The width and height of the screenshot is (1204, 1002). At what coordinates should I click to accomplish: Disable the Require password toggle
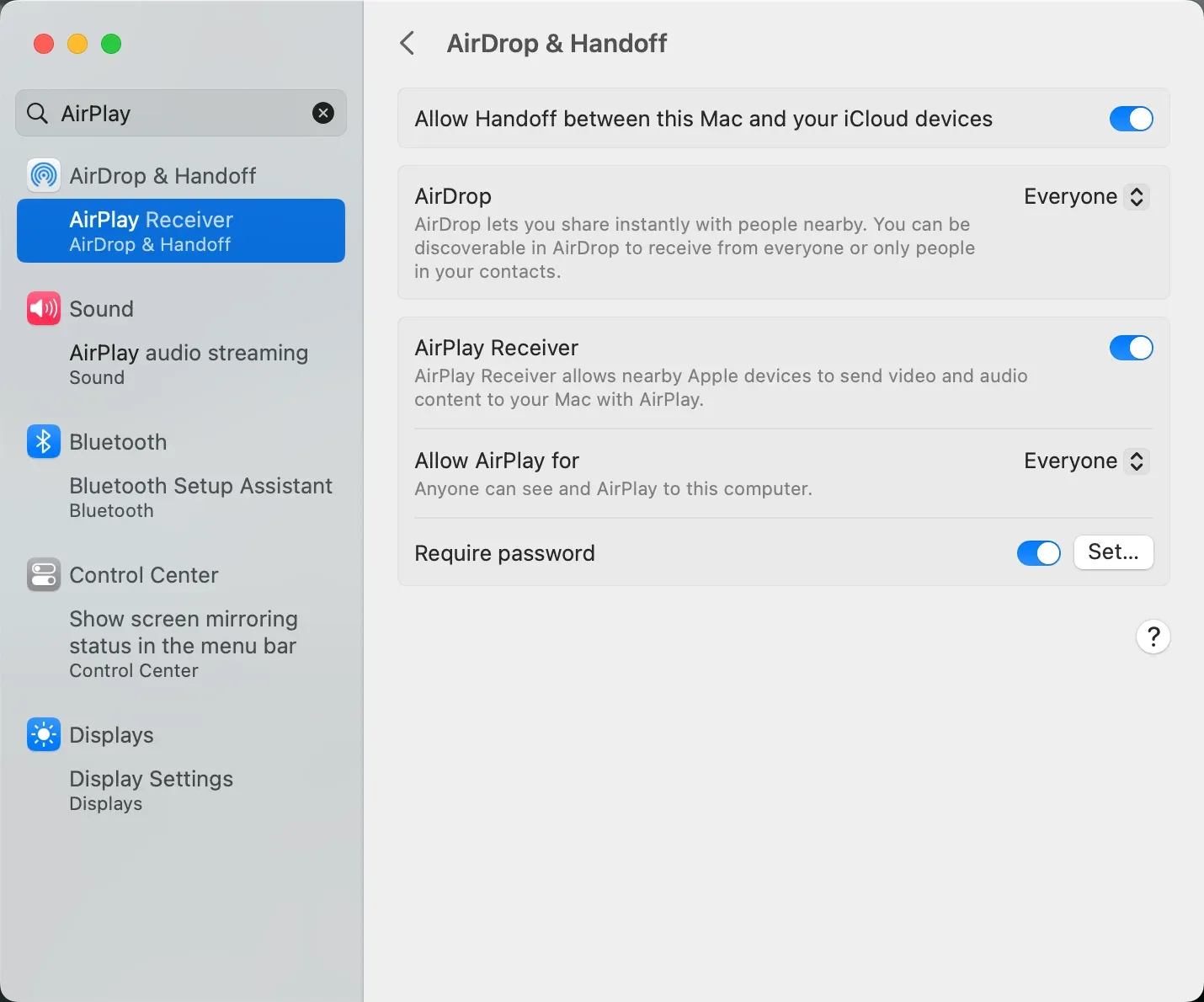click(x=1038, y=553)
